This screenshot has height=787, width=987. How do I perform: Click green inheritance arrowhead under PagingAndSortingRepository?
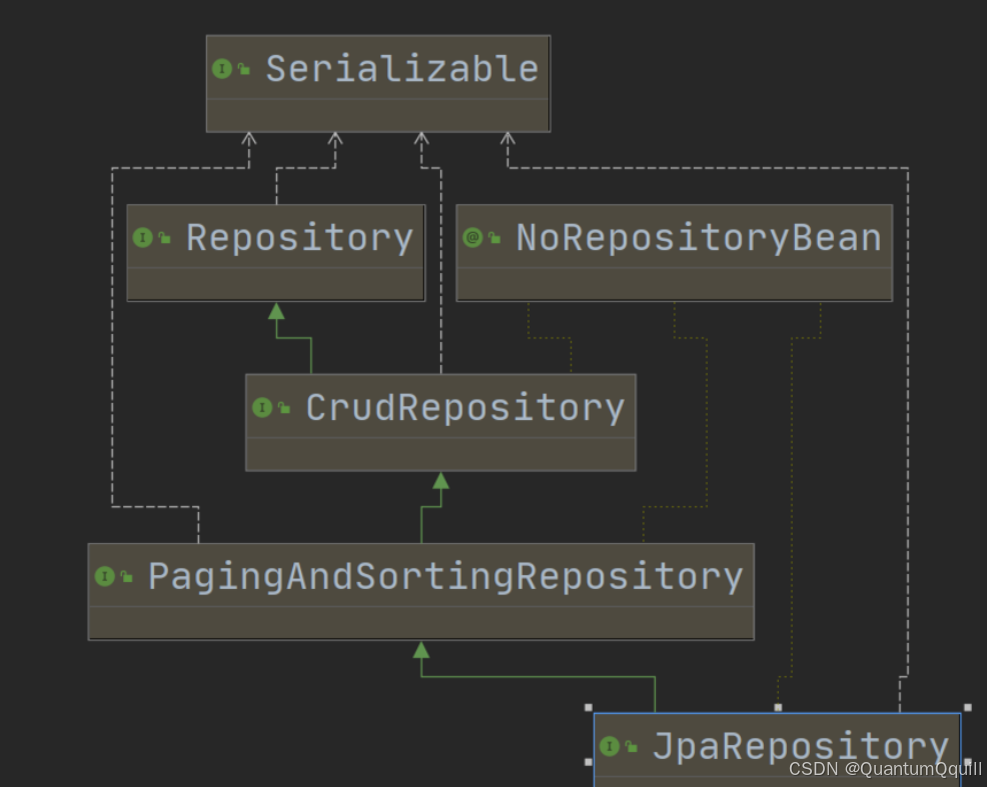tap(421, 650)
